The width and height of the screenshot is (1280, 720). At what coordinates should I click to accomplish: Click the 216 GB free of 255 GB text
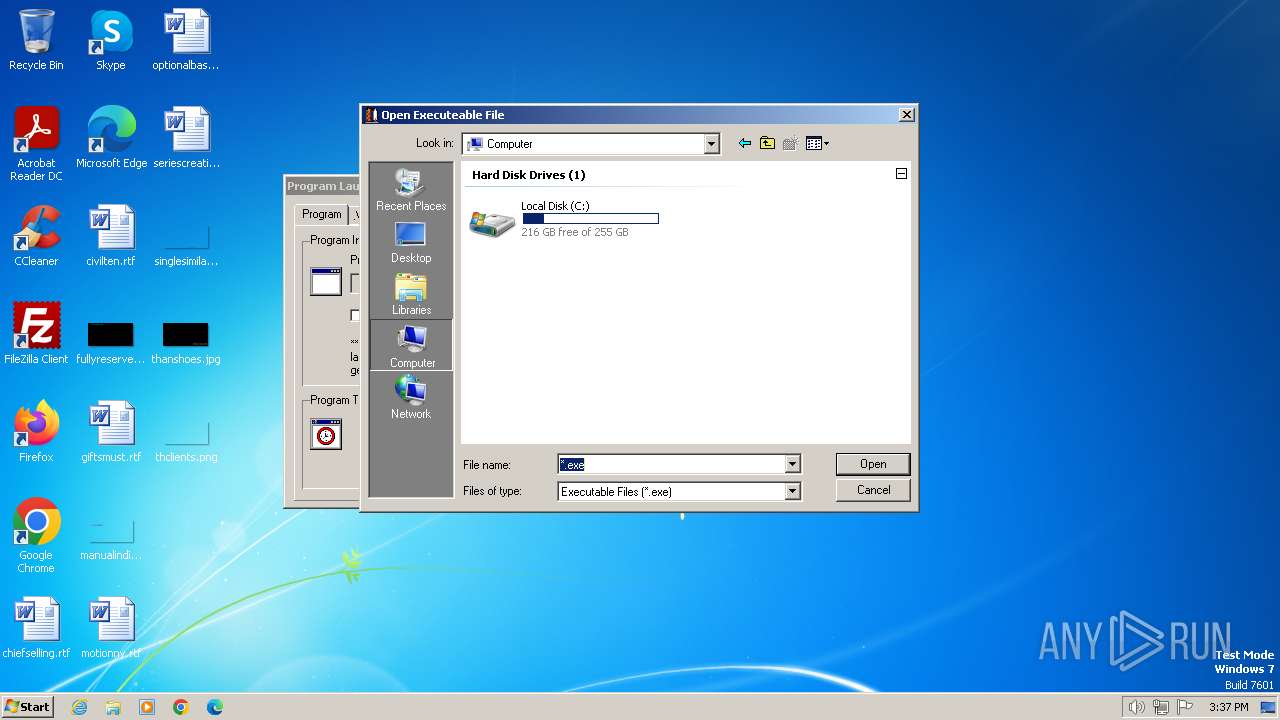[575, 232]
